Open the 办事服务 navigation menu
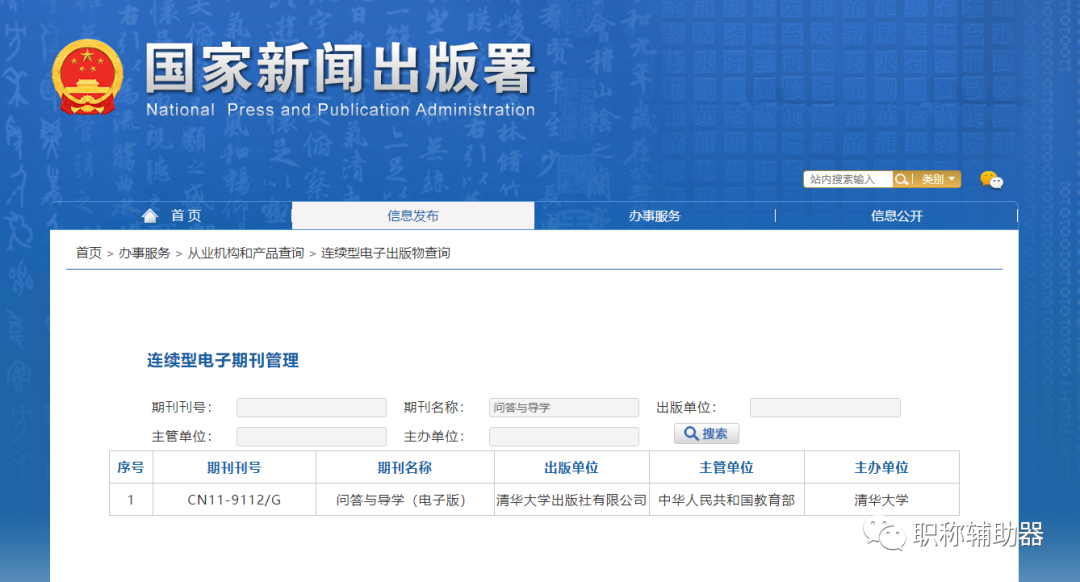 pos(654,214)
